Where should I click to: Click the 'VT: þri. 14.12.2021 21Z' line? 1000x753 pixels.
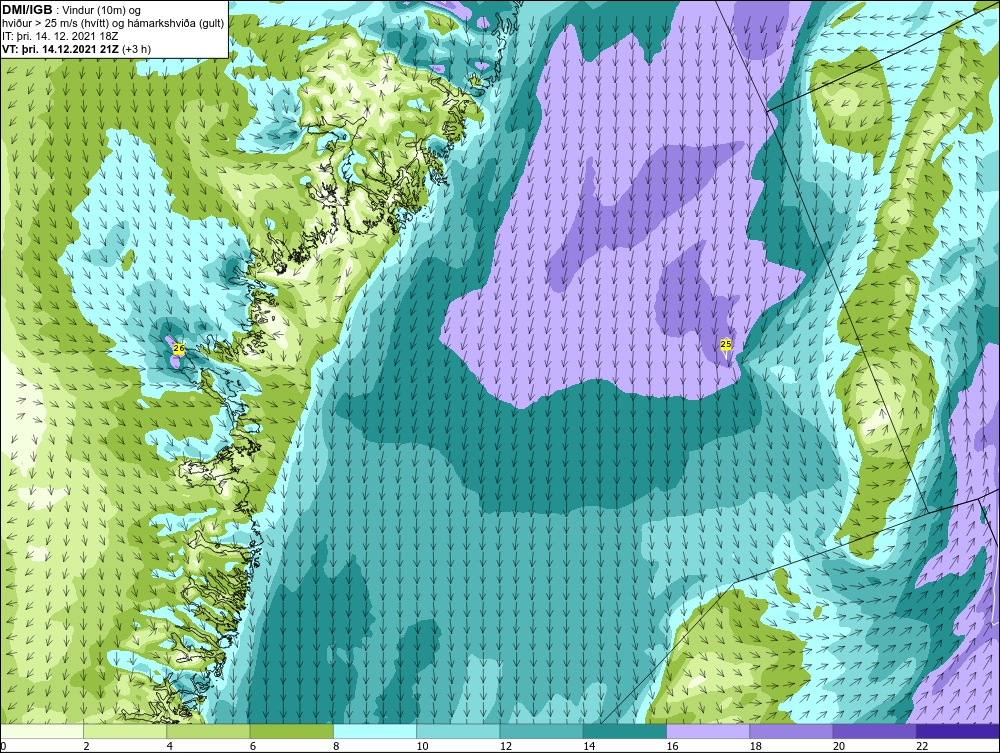77,48
